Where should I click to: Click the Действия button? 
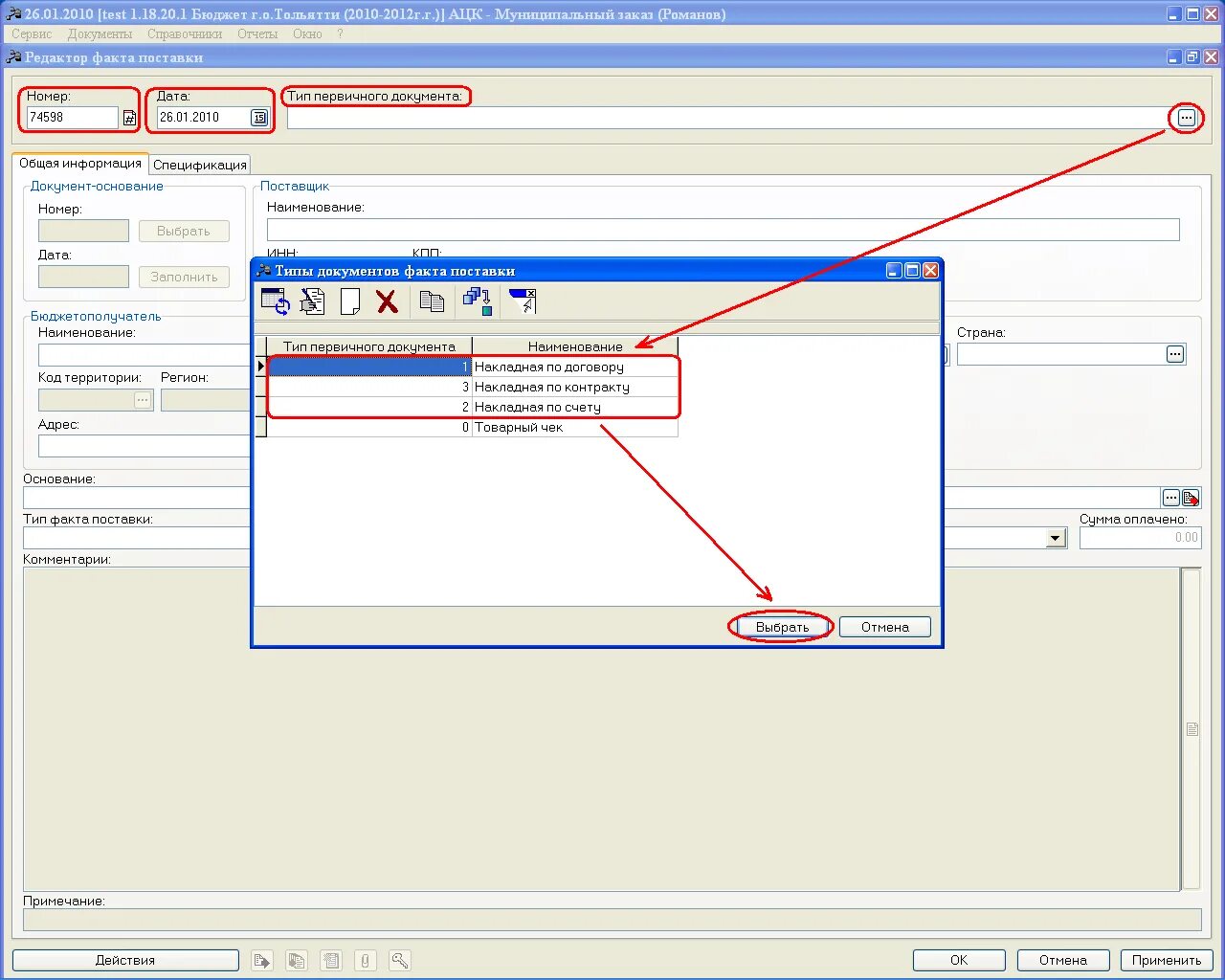click(x=125, y=960)
